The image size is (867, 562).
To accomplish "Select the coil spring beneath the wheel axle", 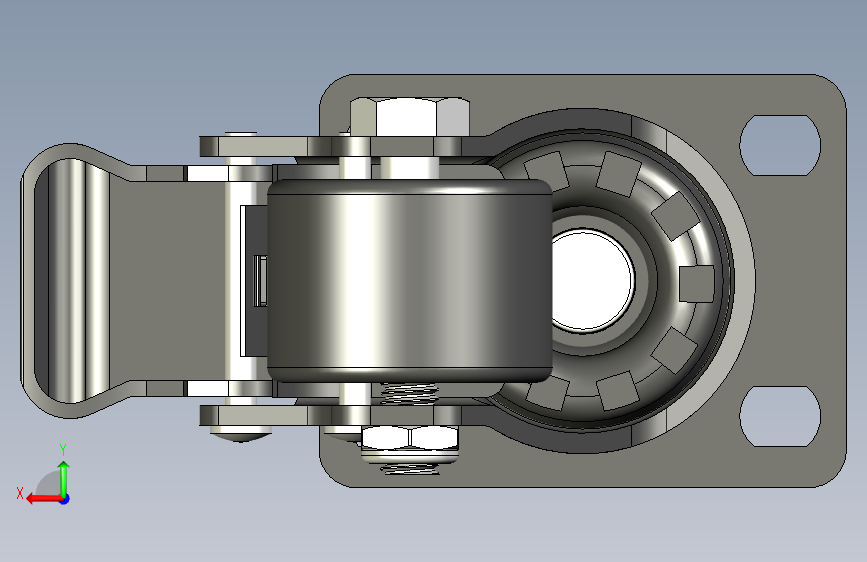I will (410, 393).
